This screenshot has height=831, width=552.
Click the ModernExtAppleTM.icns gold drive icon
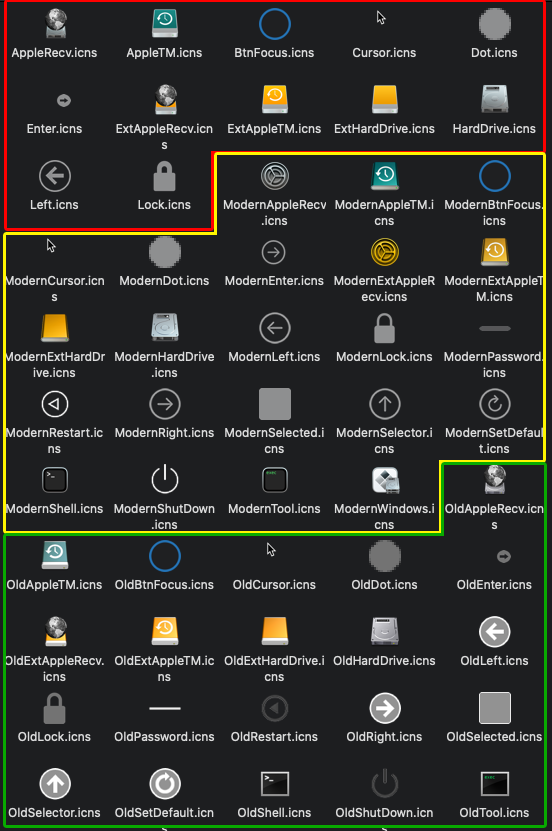494,252
